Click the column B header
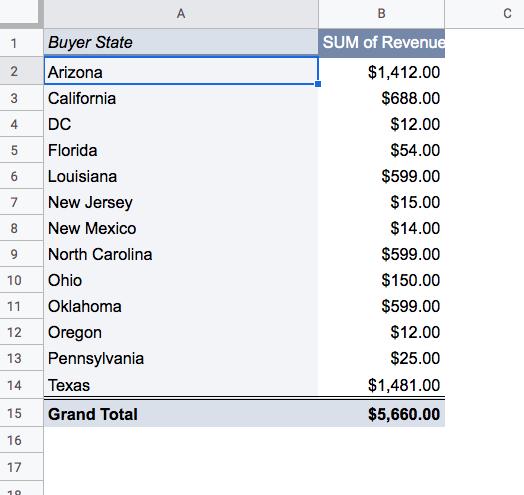Viewport: 524px width, 495px height. 381,14
